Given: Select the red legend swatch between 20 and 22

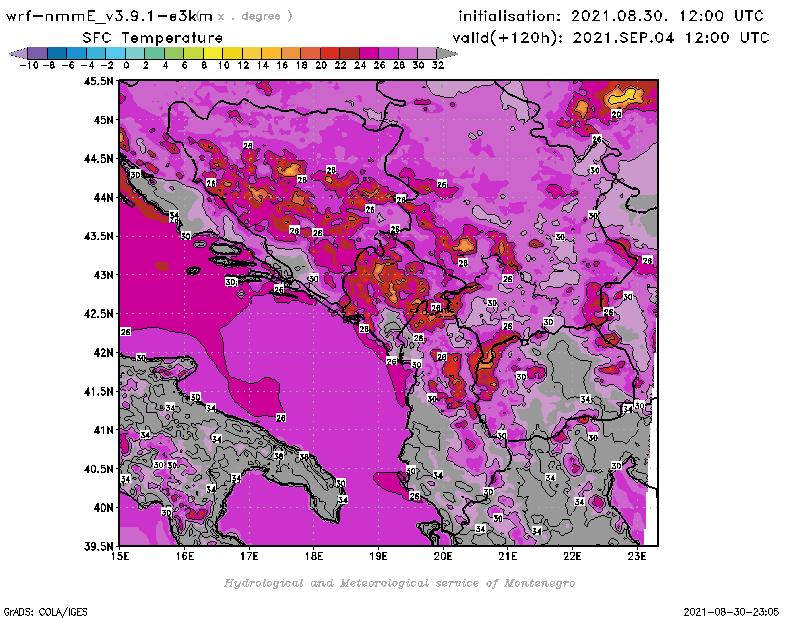Looking at the screenshot, I should click(x=330, y=53).
